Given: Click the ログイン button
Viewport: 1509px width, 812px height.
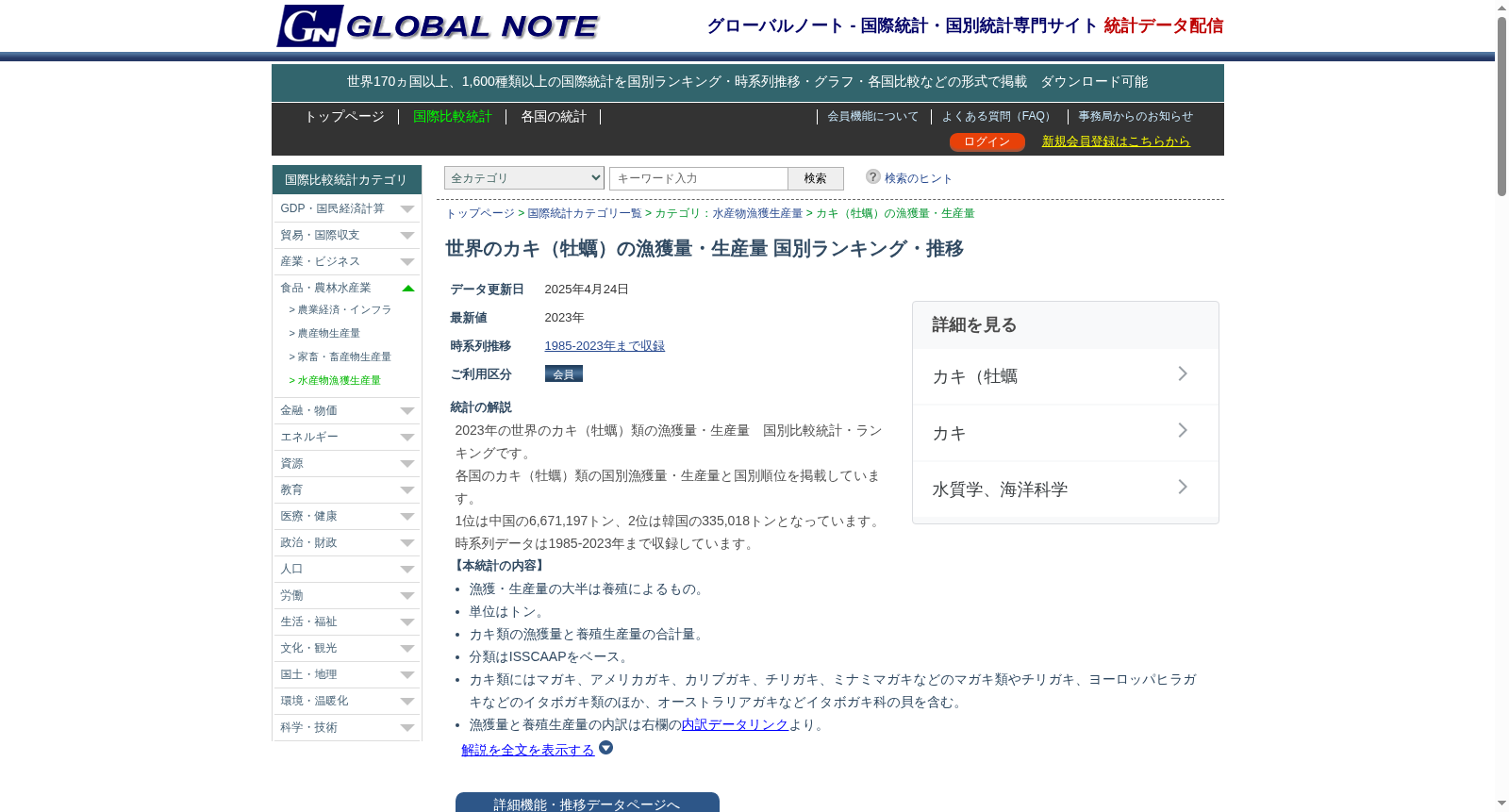Looking at the screenshot, I should pyautogui.click(x=987, y=141).
